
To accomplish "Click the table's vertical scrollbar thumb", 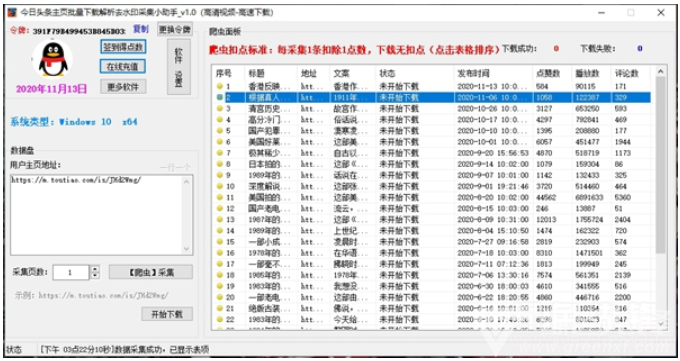I will 660,165.
